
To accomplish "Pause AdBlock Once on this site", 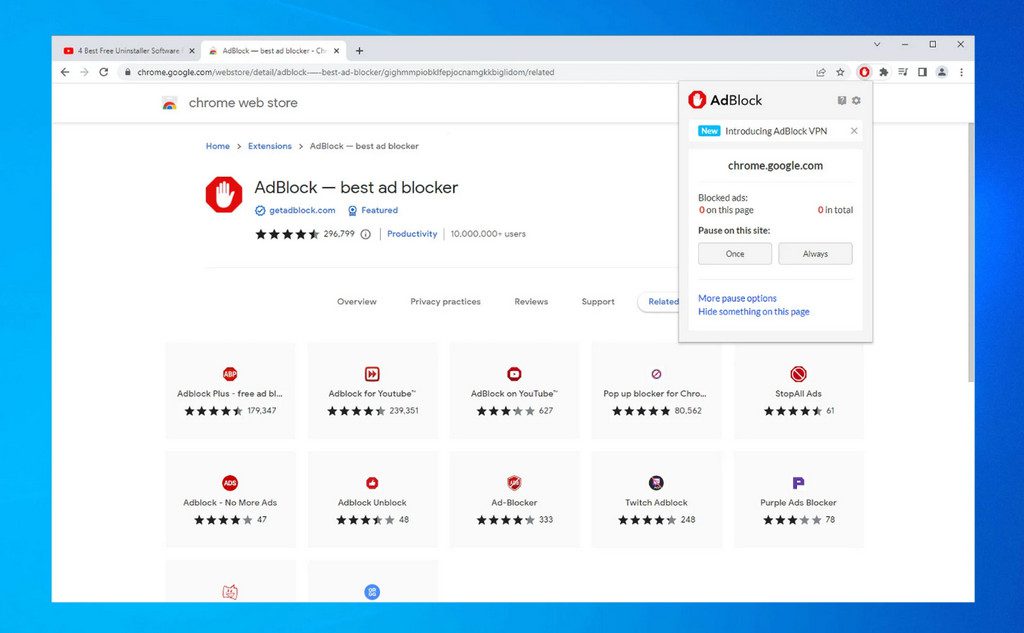I will (735, 253).
